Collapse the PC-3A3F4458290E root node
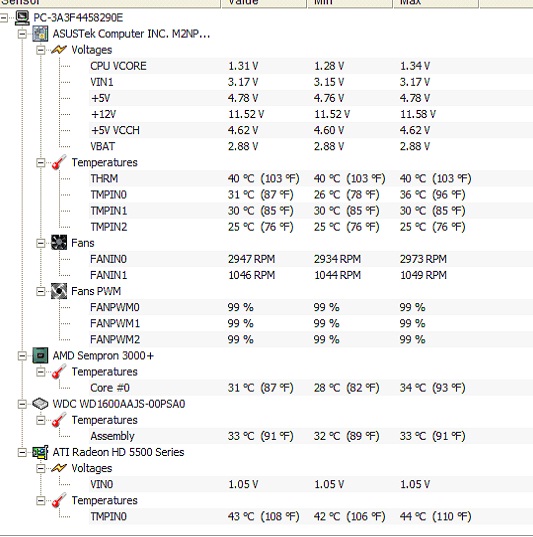This screenshot has height=537, width=533. coord(4,18)
